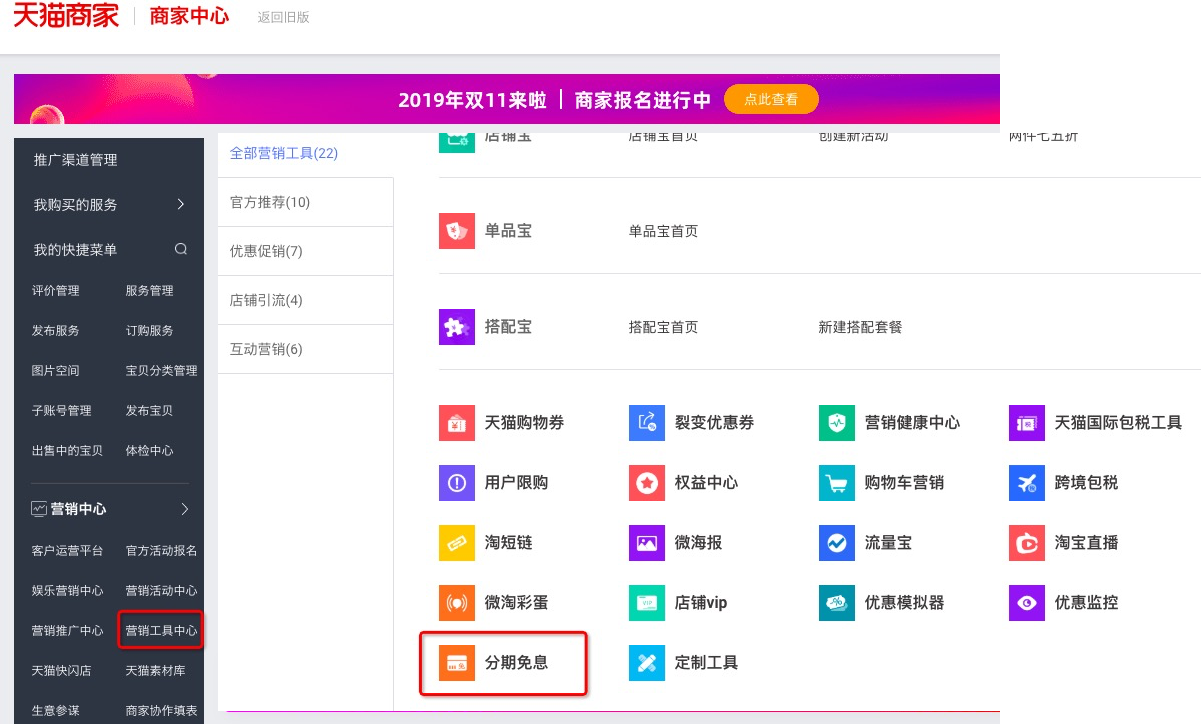Click the 点此查看 banner button
This screenshot has height=724, width=1201.
click(771, 100)
